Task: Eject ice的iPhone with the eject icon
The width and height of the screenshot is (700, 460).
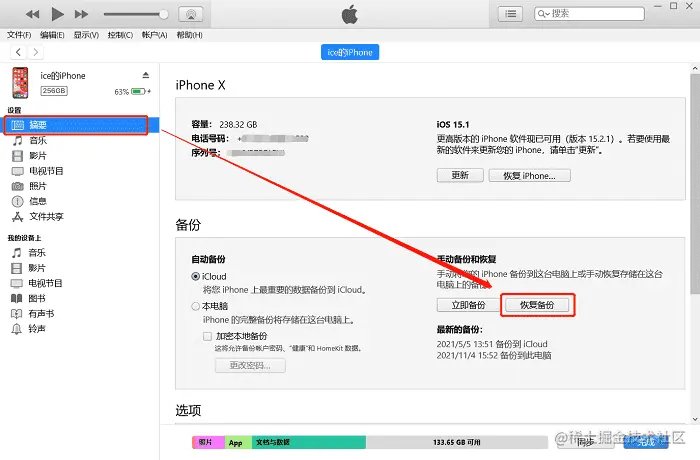Action: point(146,75)
